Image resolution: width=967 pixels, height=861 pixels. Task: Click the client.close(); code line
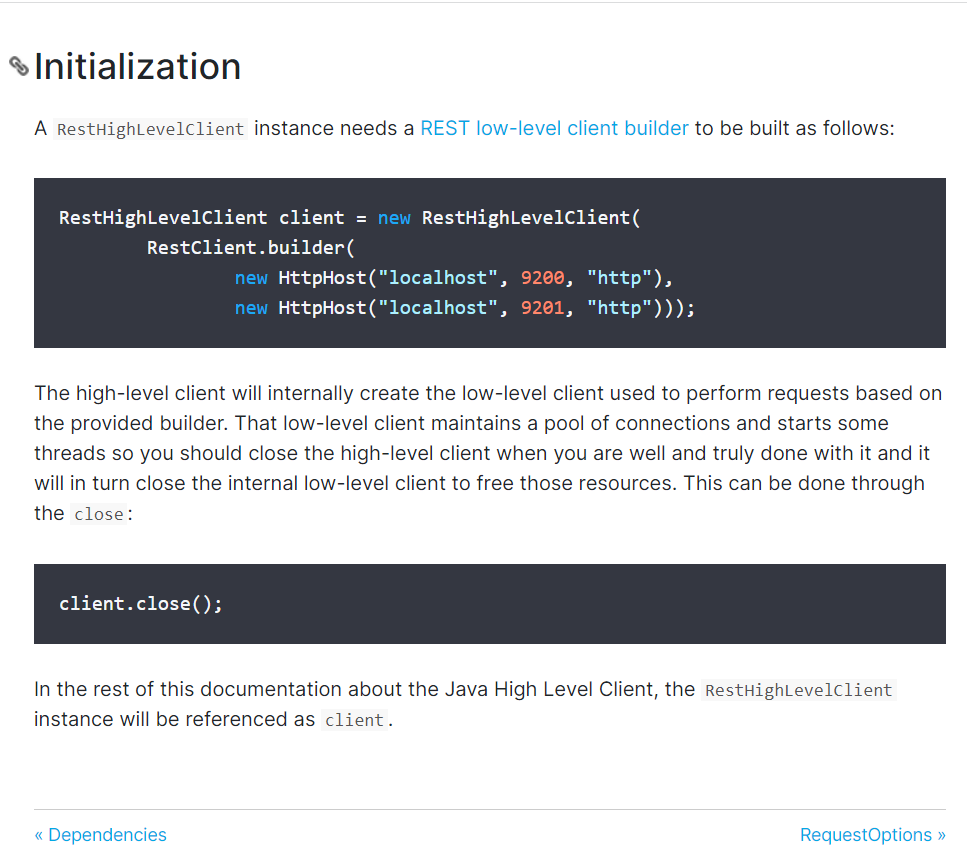pyautogui.click(x=141, y=603)
